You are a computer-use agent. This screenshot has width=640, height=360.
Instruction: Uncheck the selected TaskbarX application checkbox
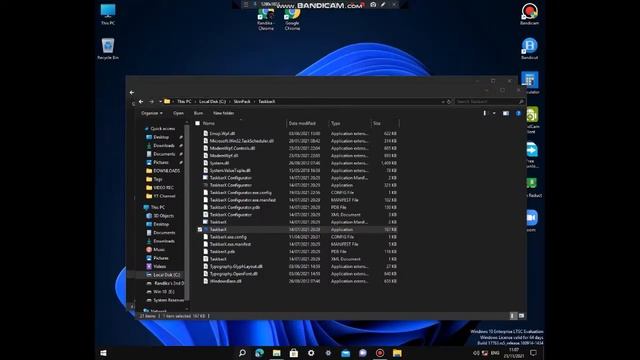tap(200, 230)
